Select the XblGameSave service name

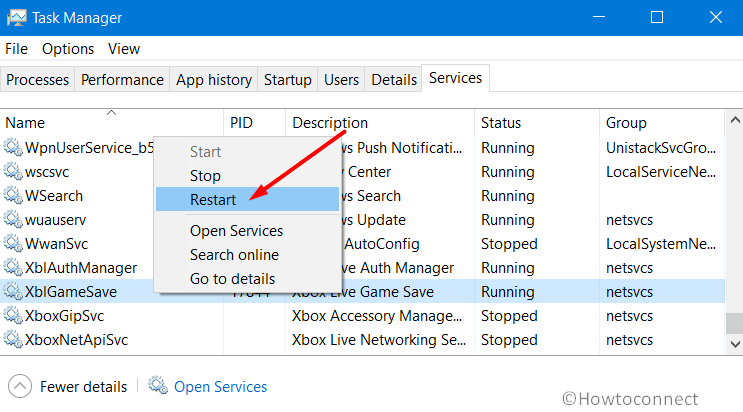[71, 292]
